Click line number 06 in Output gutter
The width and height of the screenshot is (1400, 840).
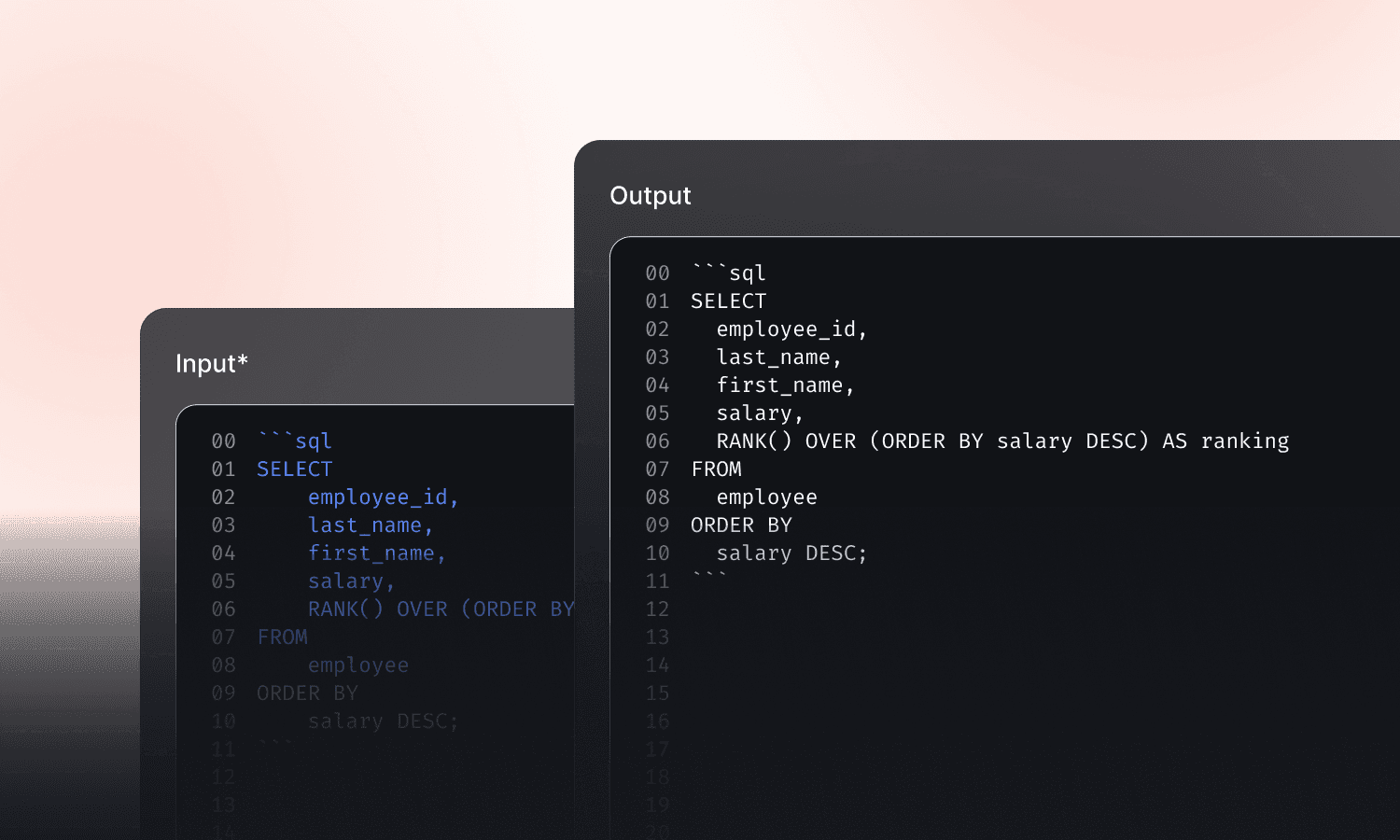tap(657, 441)
